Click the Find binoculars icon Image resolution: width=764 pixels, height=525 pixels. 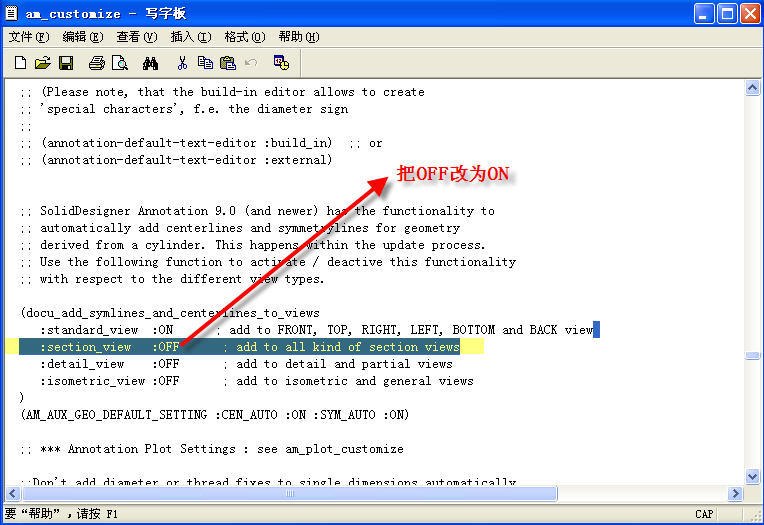[150, 63]
